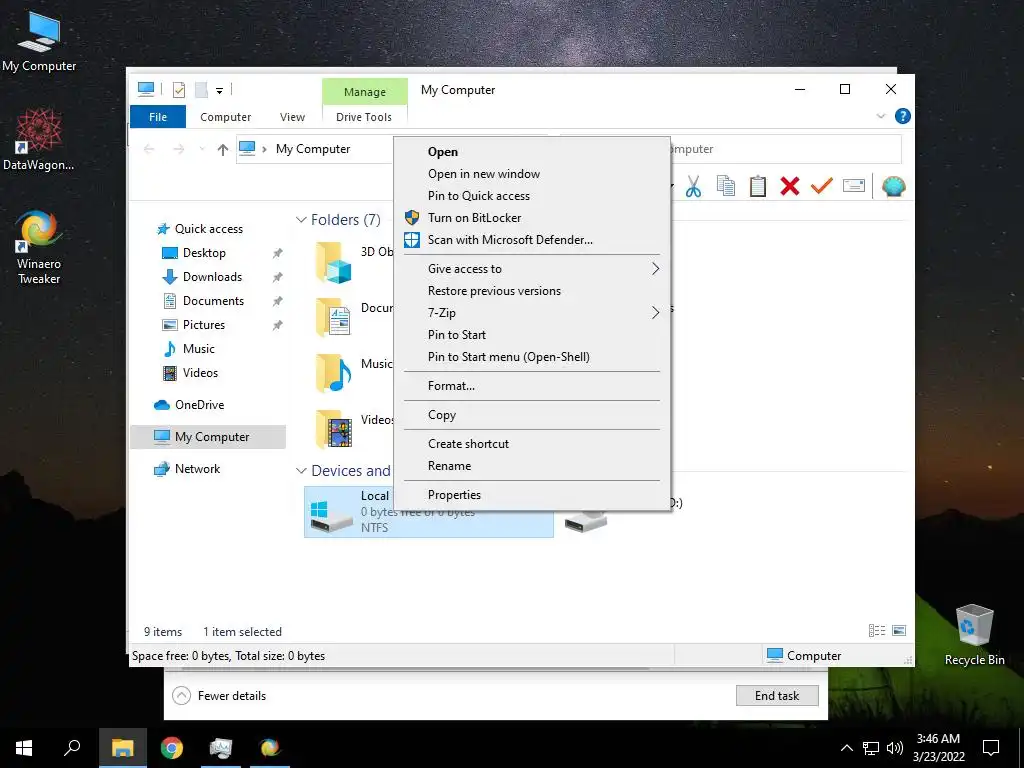Click the blue Help question mark icon
The image size is (1024, 768).
coord(903,116)
